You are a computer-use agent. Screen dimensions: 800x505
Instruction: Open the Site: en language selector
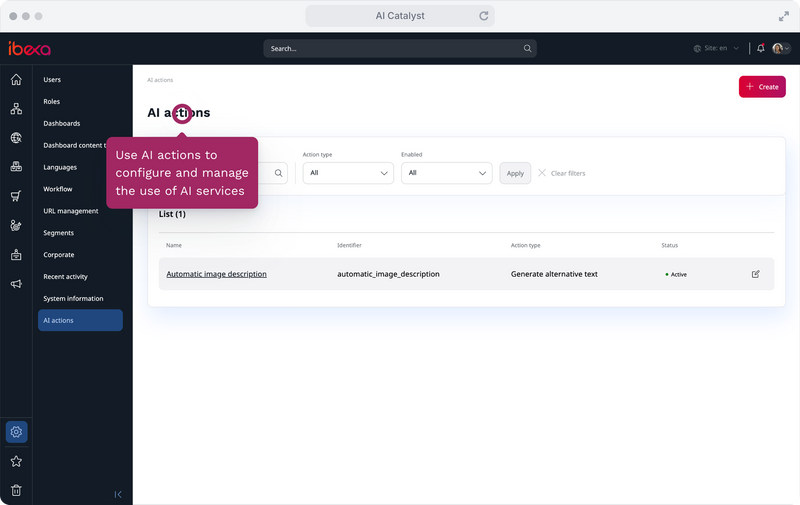716,48
